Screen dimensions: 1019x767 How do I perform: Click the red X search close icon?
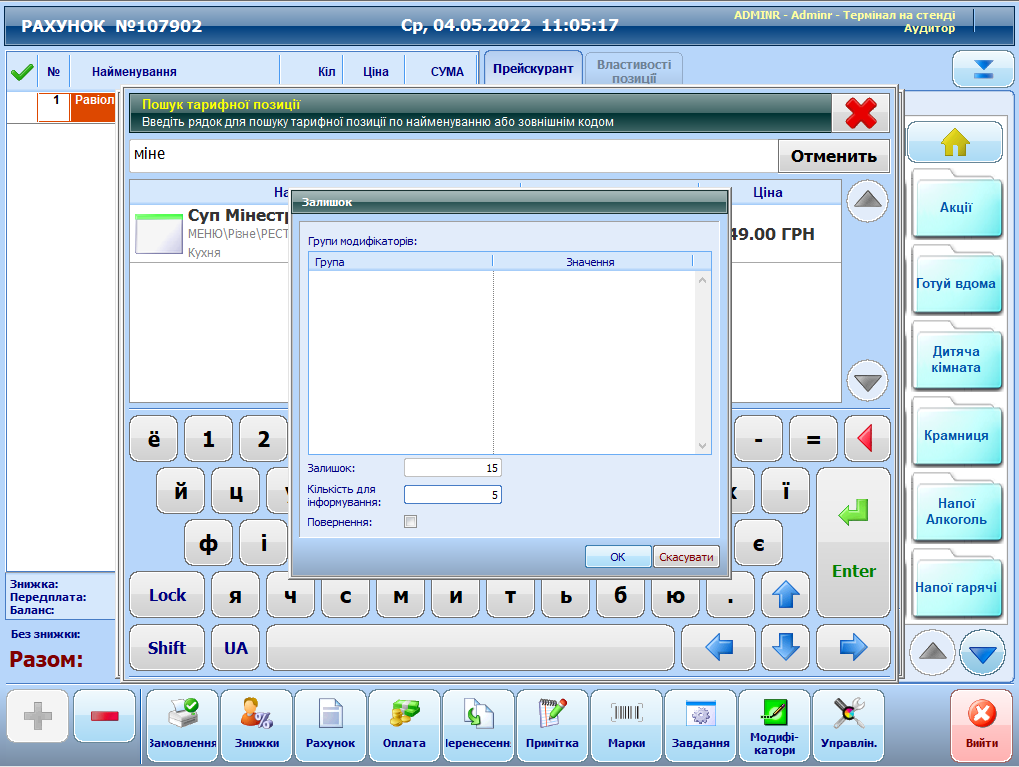[860, 113]
